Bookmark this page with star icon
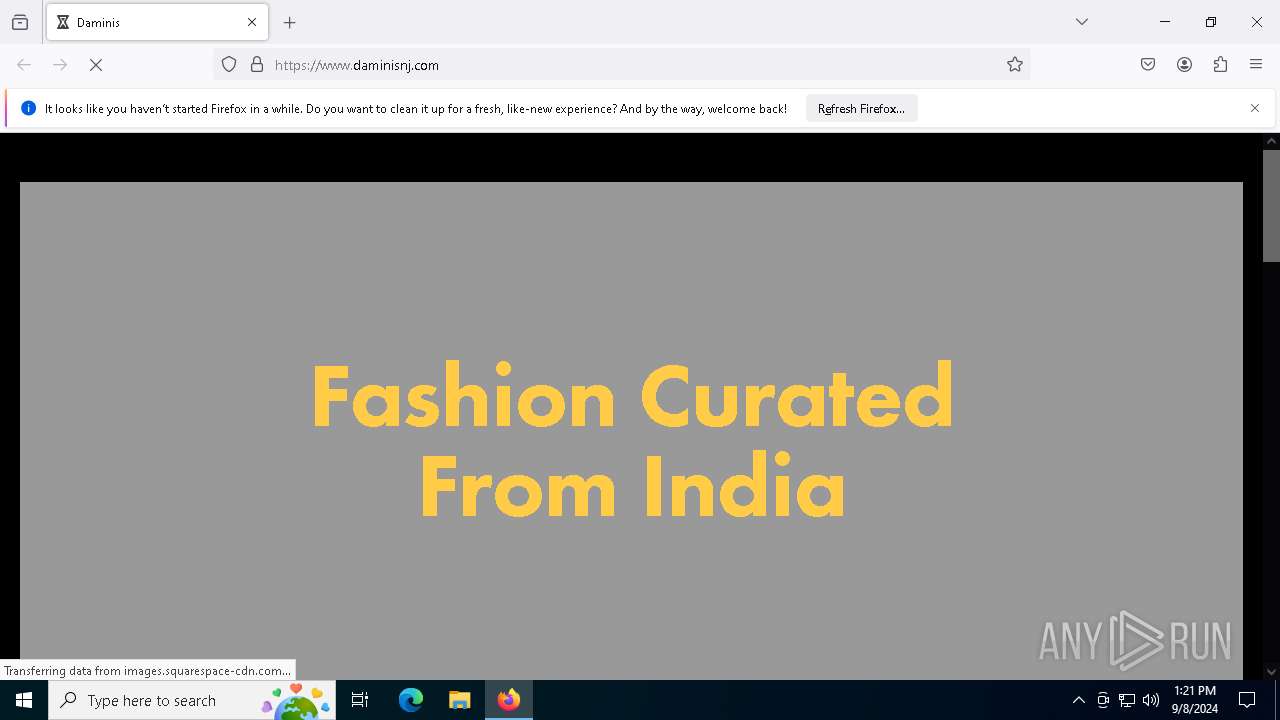1280x720 pixels. (1015, 65)
